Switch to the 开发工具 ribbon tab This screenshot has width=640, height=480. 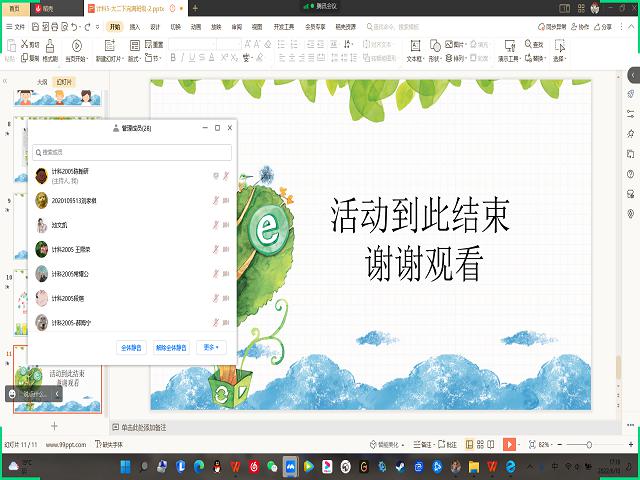coord(284,27)
